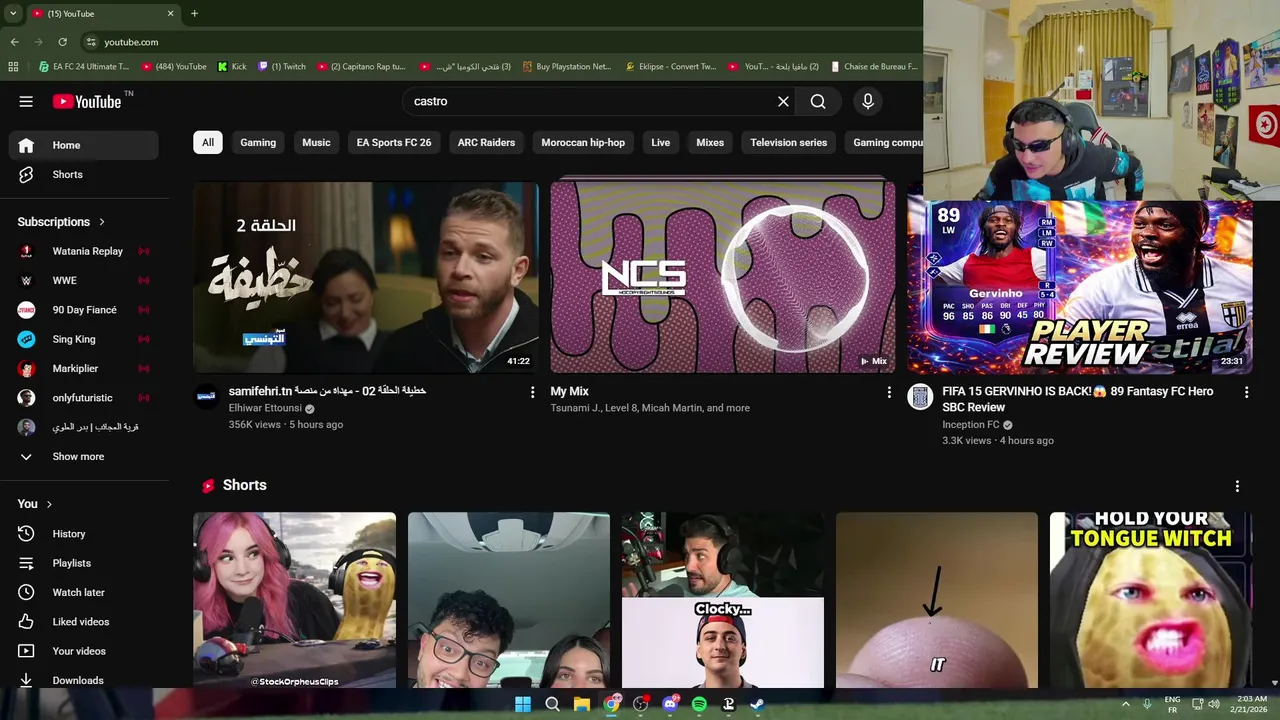The height and width of the screenshot is (720, 1280).
Task: Open the Inception FC channel avatar
Action: 920,397
